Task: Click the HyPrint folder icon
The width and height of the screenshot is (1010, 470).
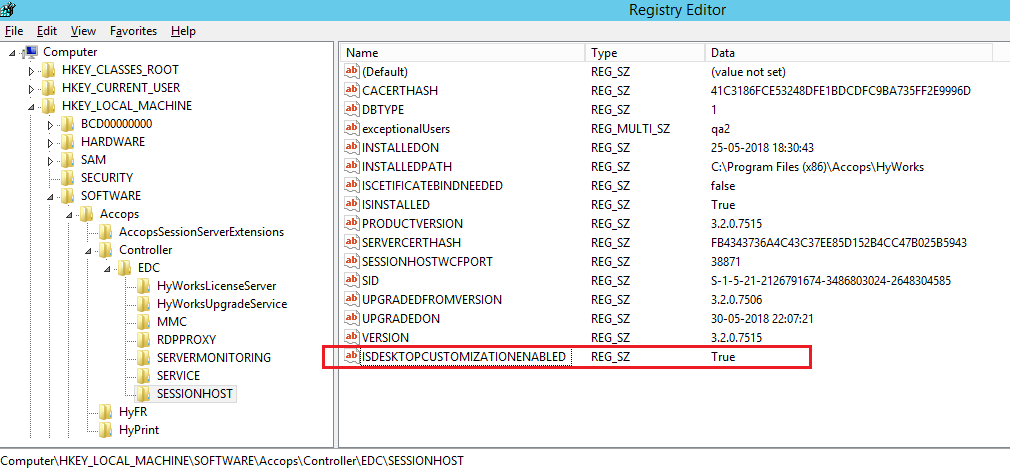Action: click(x=106, y=430)
